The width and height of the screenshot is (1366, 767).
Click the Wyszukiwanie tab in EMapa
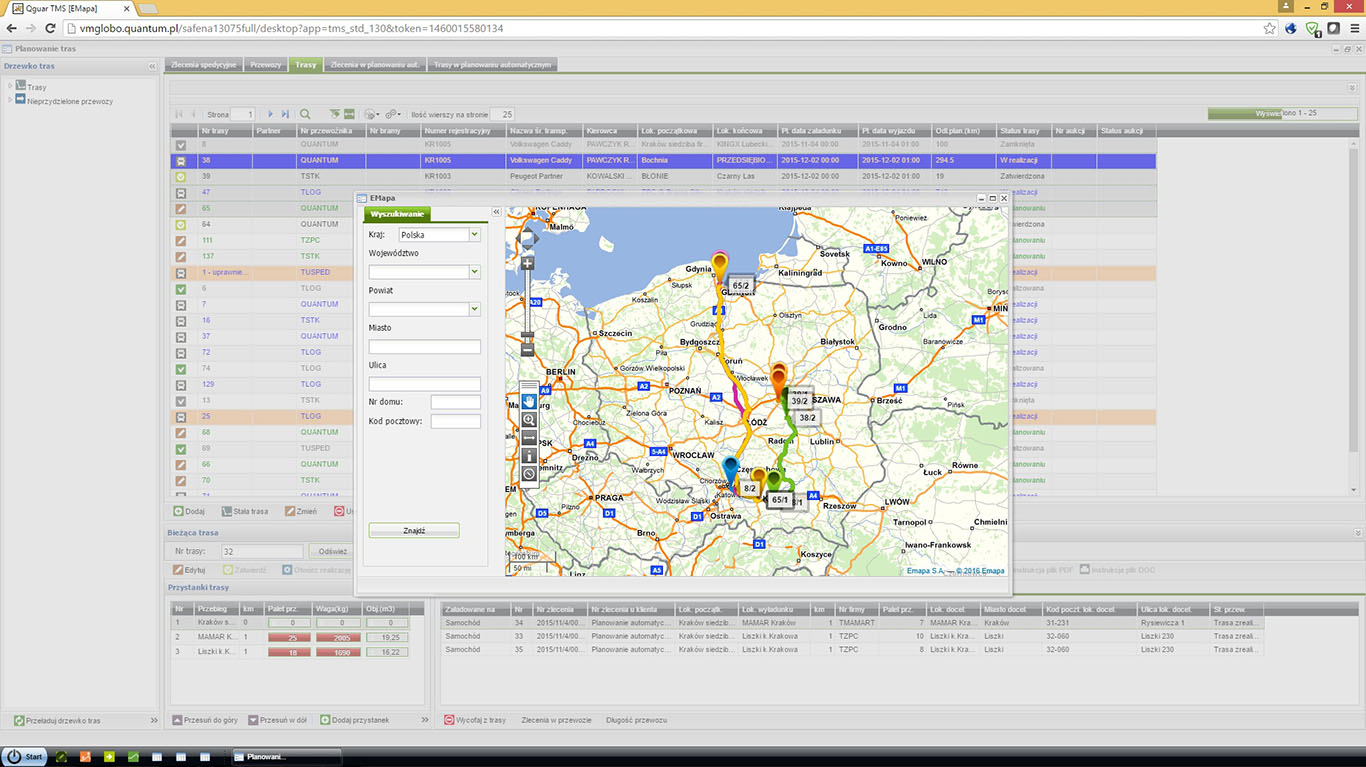397,214
